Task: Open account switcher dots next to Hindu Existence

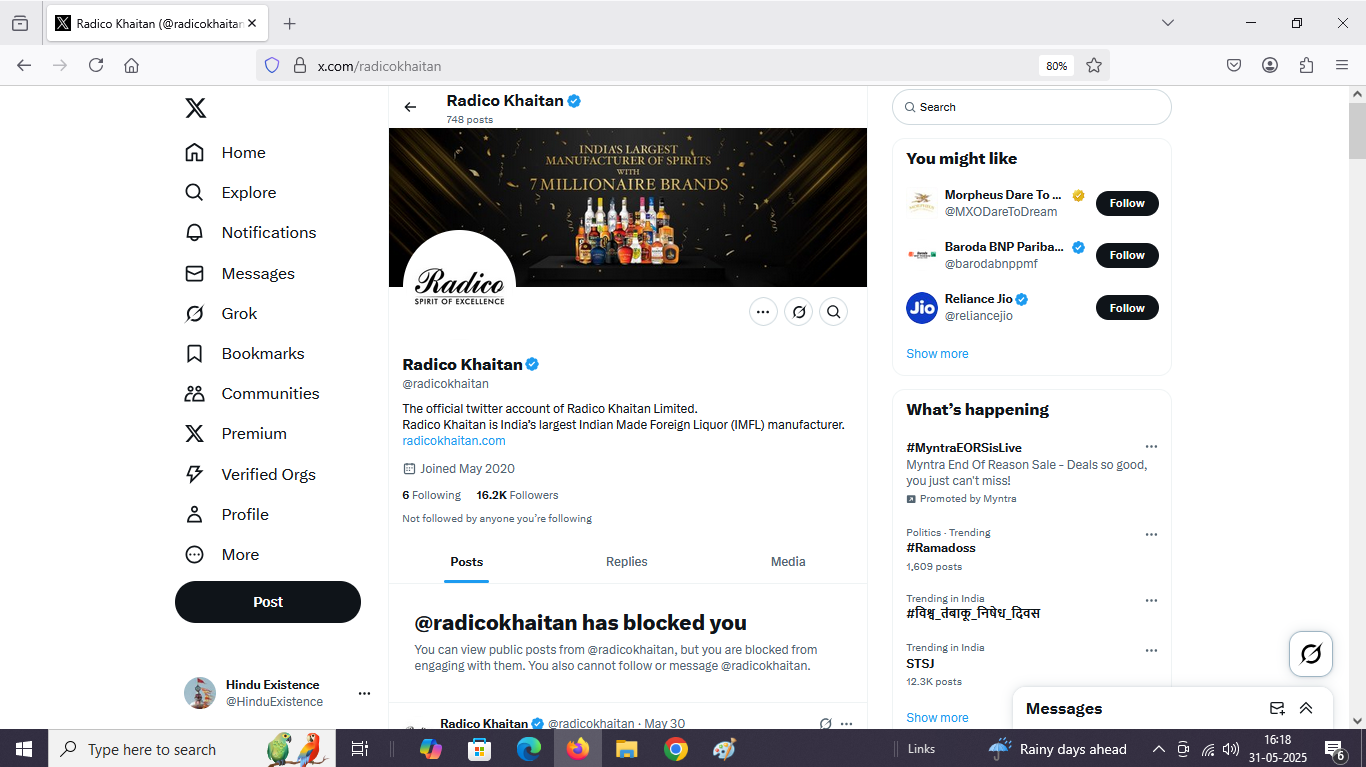Action: pos(364,693)
